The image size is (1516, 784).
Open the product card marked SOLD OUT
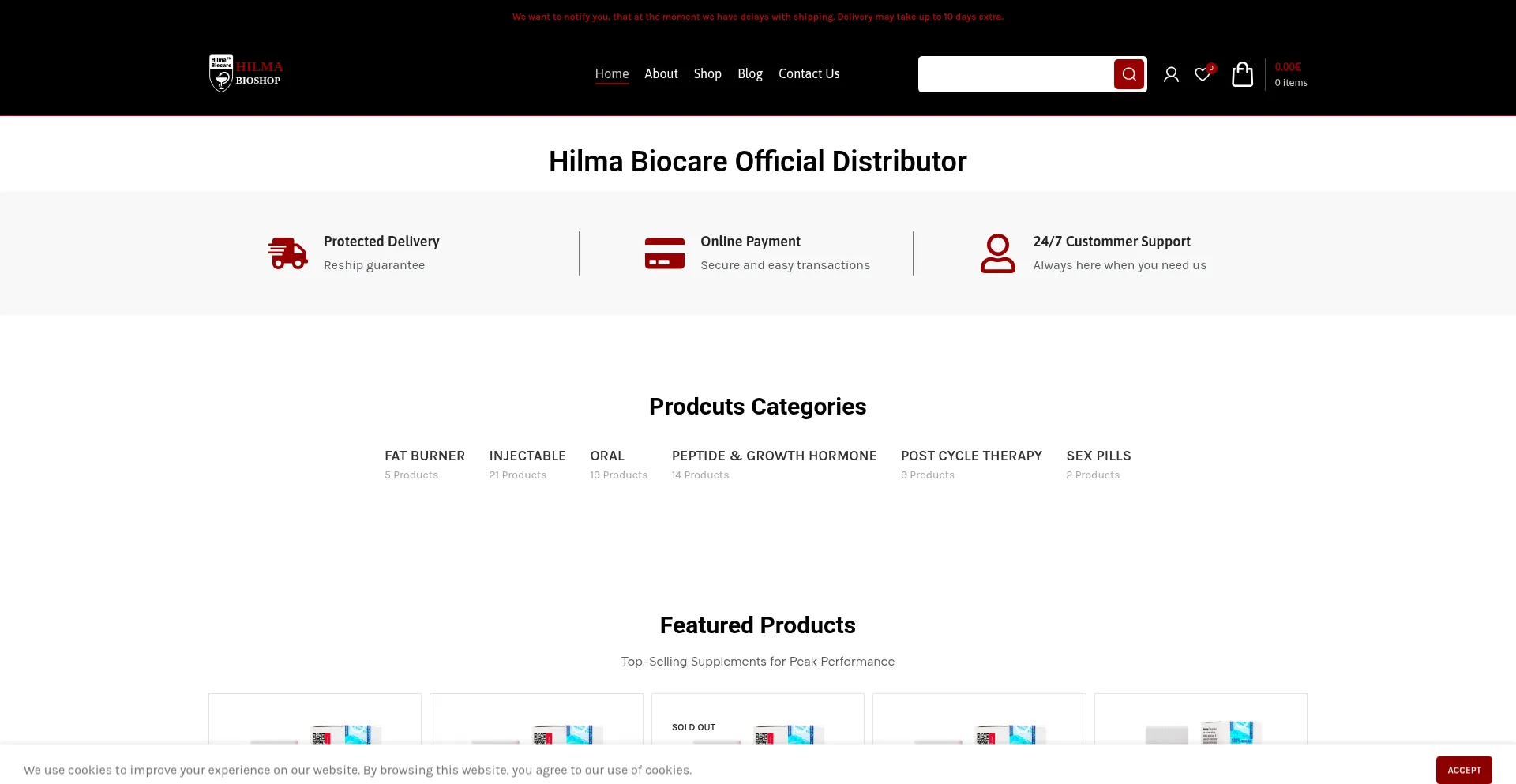(x=758, y=720)
